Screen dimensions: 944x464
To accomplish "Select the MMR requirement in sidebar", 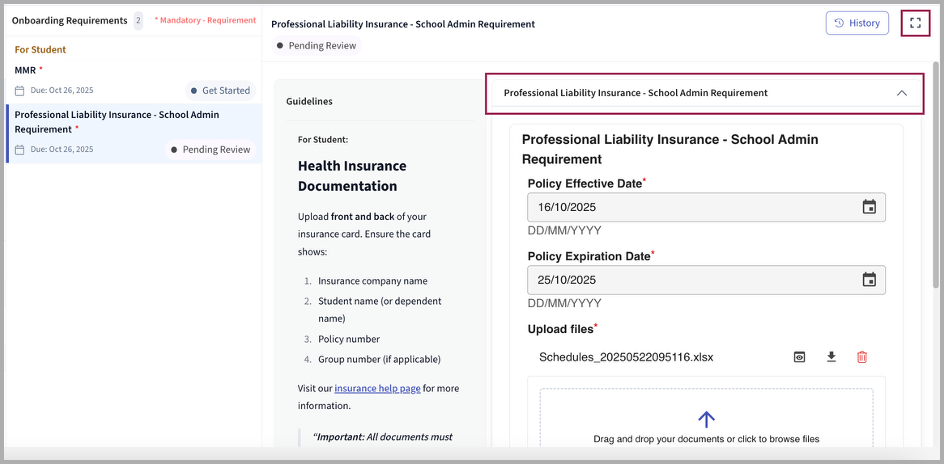I will [x=27, y=70].
